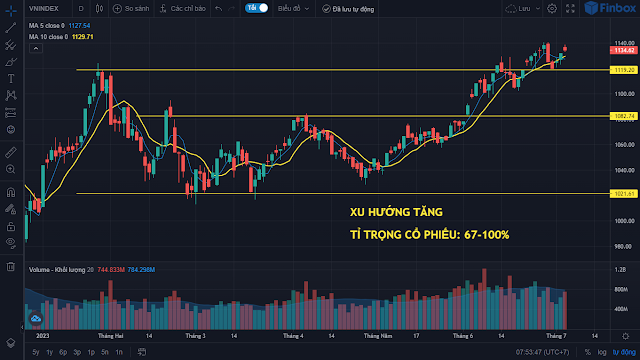This screenshot has width=640, height=360.
Task: Toggle Đã lưu tự động autosave
Action: coord(348,9)
